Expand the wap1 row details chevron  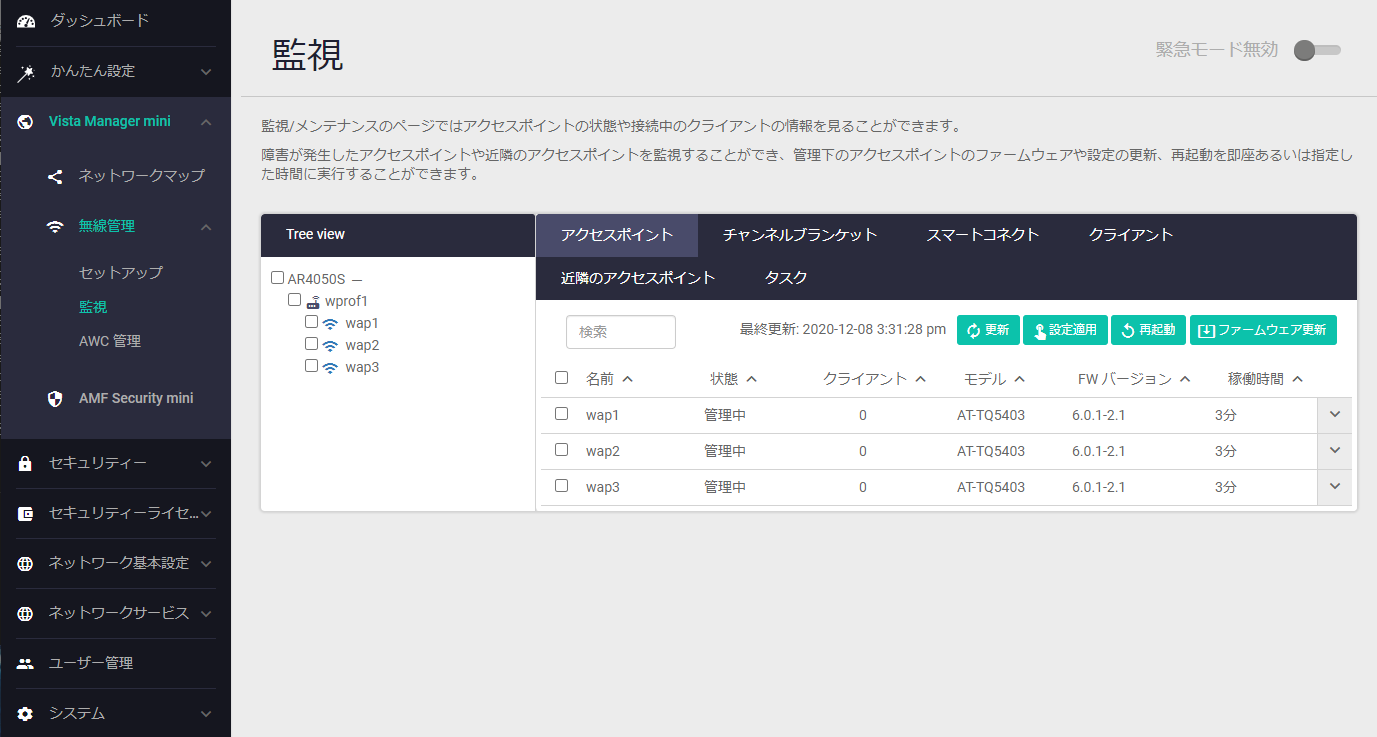point(1334,414)
